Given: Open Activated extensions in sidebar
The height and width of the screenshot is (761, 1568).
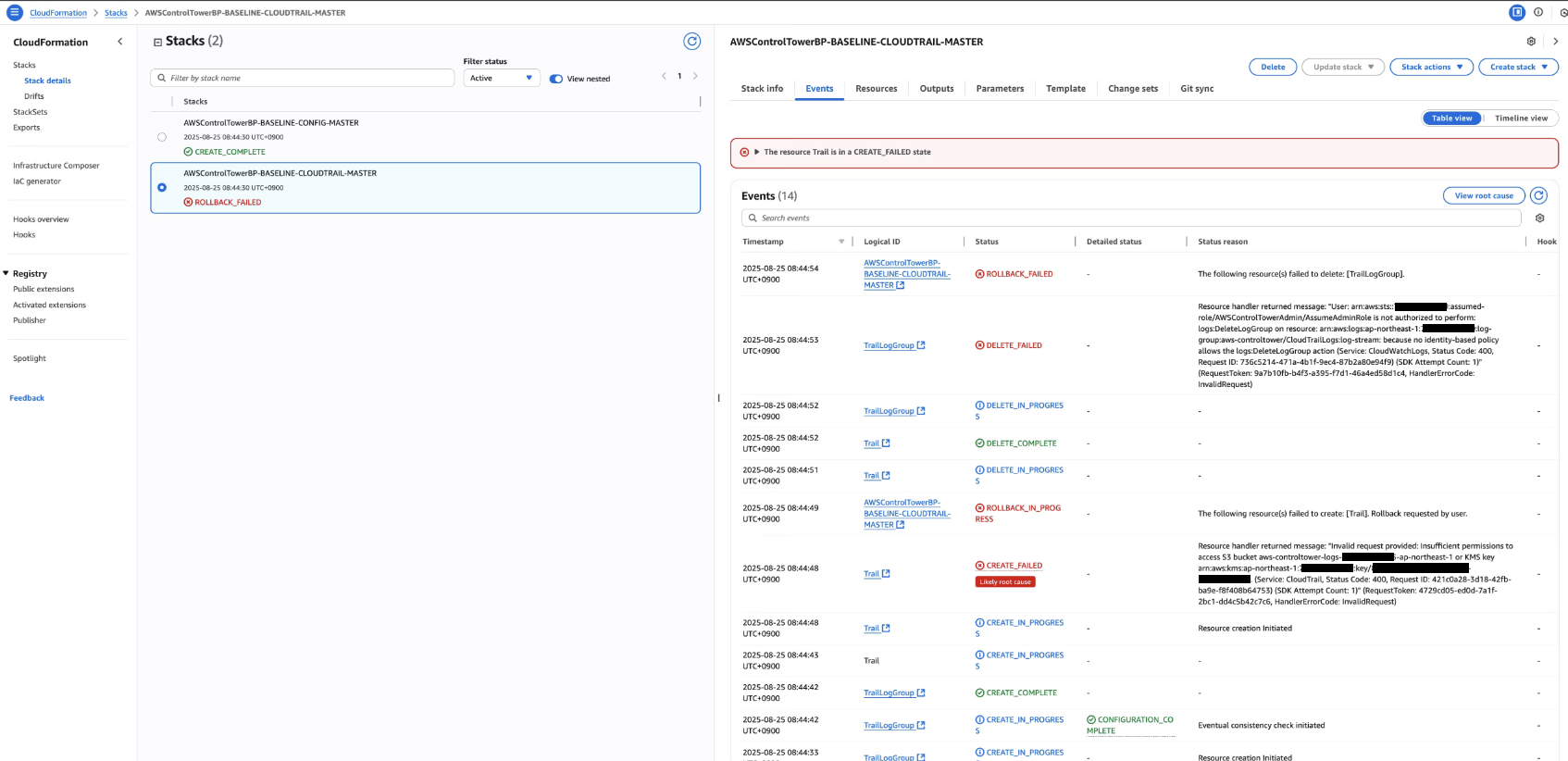Looking at the screenshot, I should [x=49, y=305].
